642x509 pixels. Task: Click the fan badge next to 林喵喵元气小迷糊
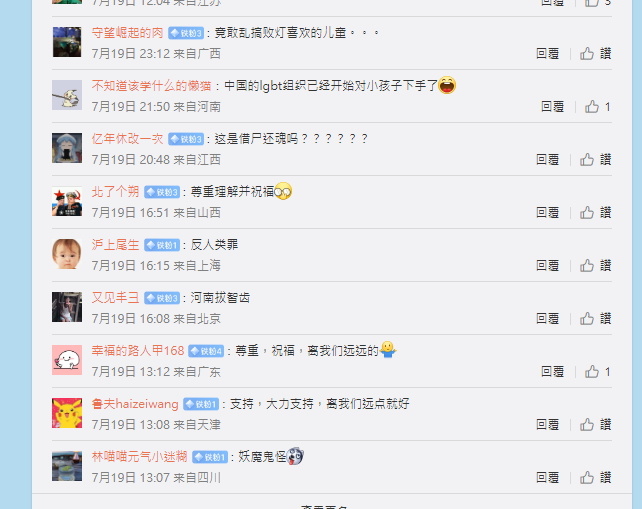[x=210, y=457]
